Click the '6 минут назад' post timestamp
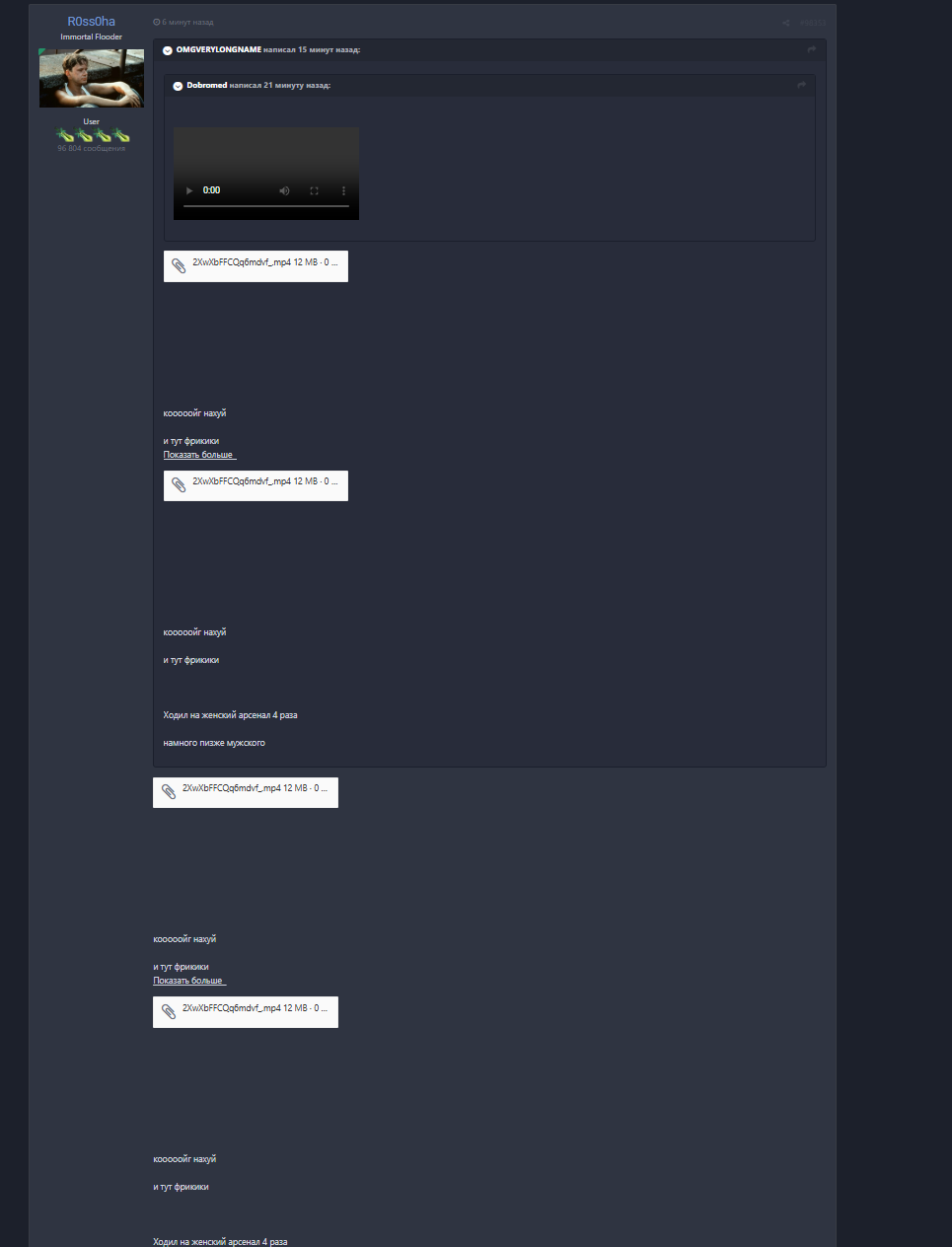 tap(186, 22)
